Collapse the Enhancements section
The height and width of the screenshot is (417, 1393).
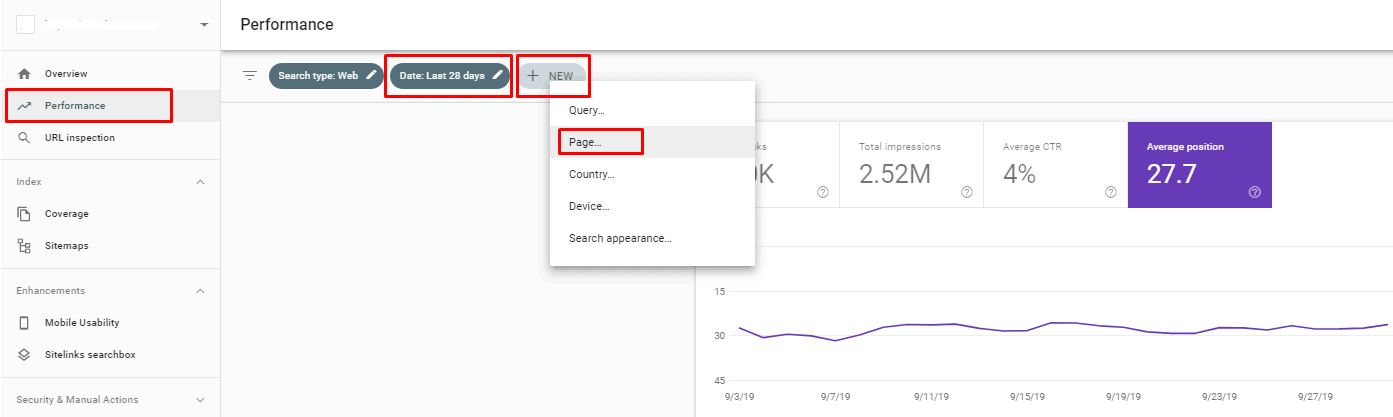[x=200, y=291]
